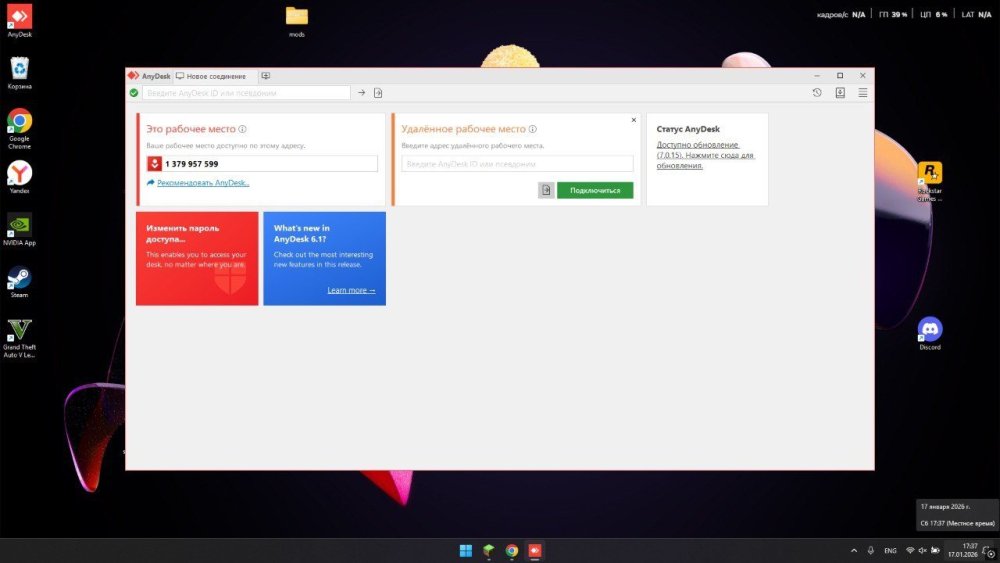Viewport: 1000px width, 563px height.
Task: Click the info icon beside Это рабочее место
Action: pyautogui.click(x=242, y=129)
